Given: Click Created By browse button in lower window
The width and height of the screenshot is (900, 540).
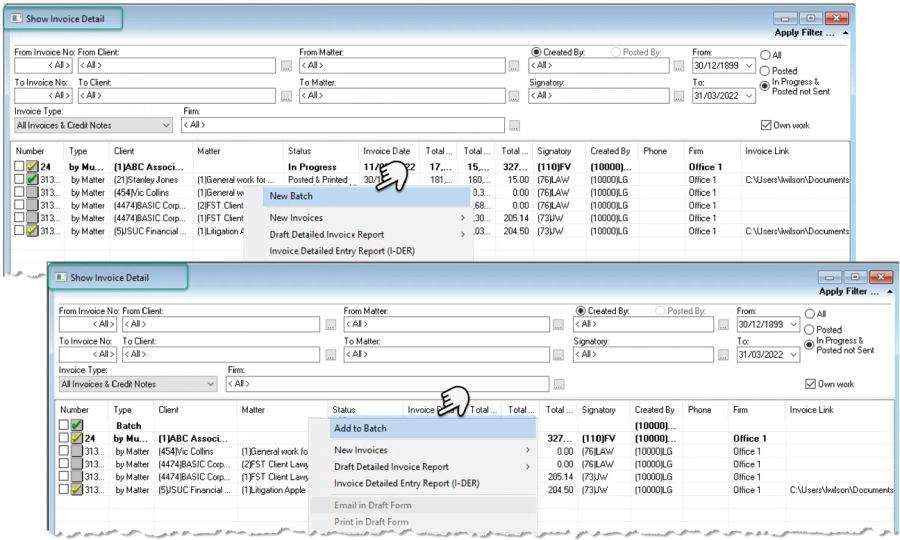Looking at the screenshot, I should 723,325.
